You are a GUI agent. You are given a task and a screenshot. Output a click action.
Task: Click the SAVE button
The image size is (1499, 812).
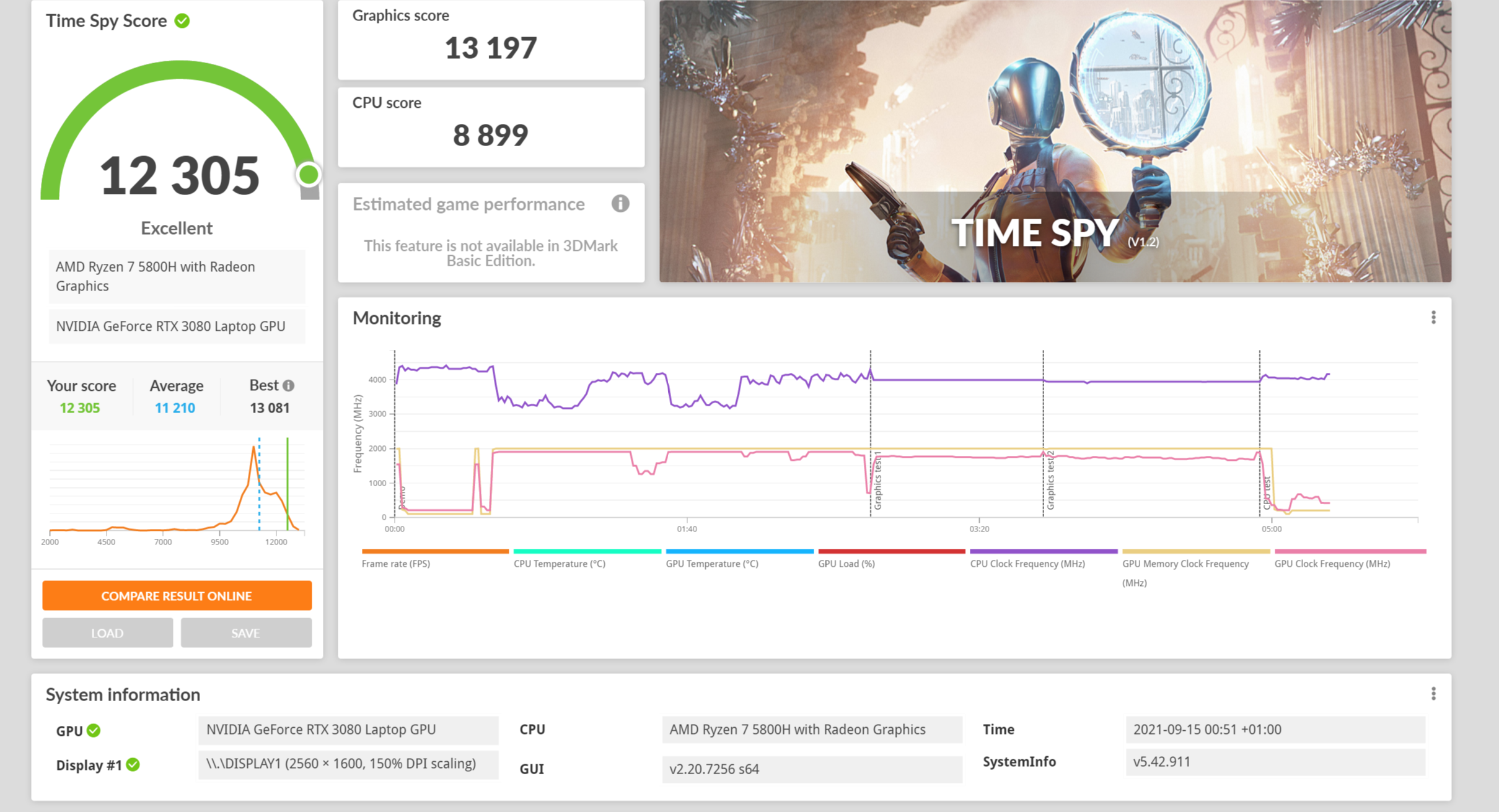click(246, 633)
